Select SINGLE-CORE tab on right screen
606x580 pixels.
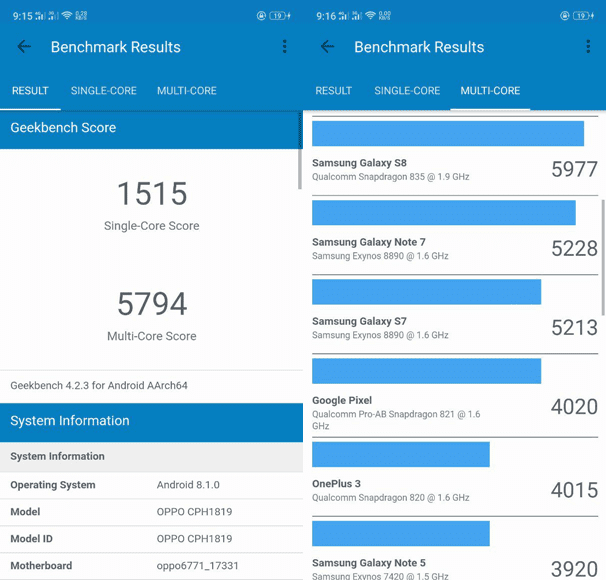point(407,91)
